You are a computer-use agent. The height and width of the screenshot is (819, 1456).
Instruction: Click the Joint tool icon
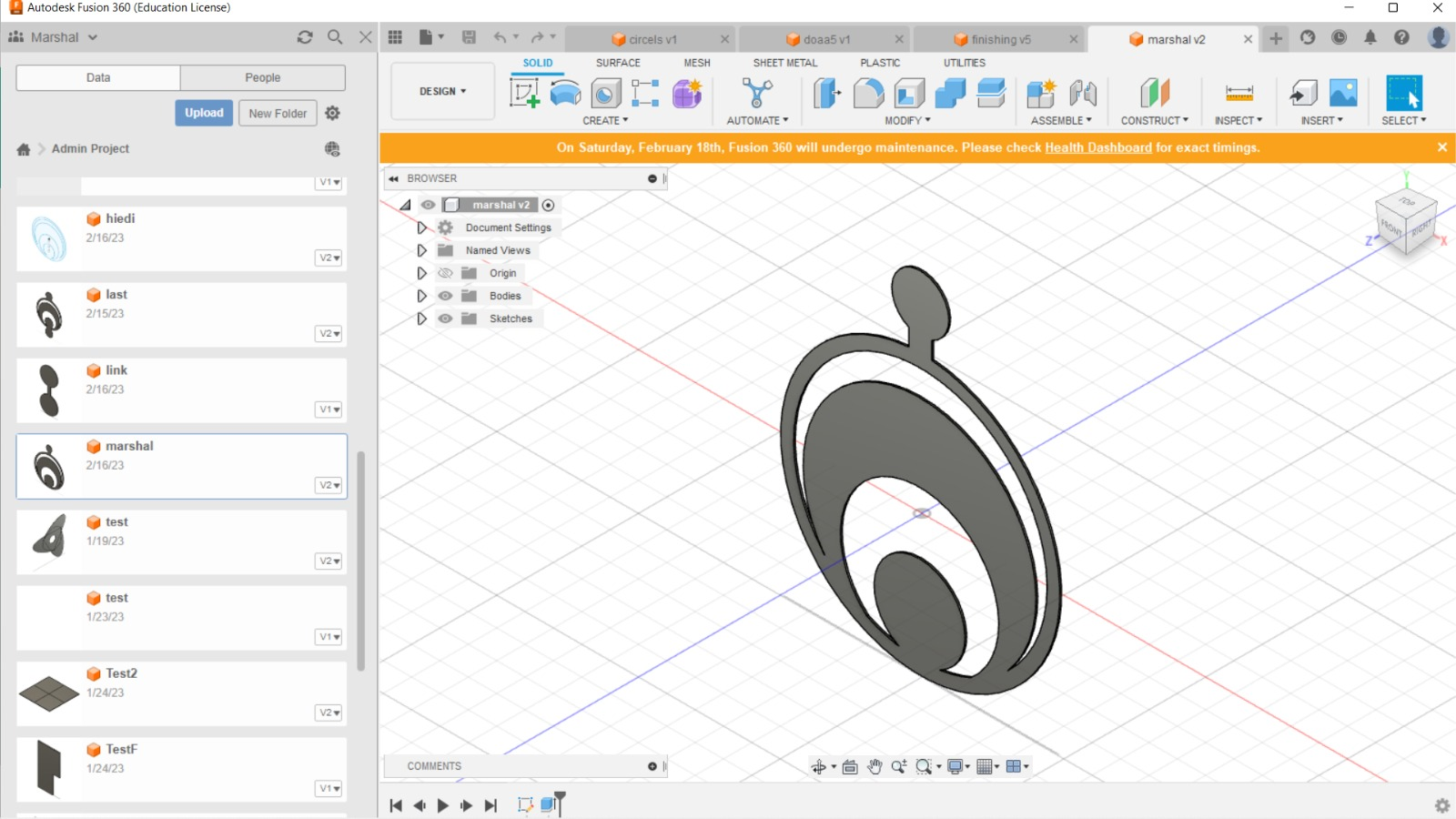coord(1083,93)
